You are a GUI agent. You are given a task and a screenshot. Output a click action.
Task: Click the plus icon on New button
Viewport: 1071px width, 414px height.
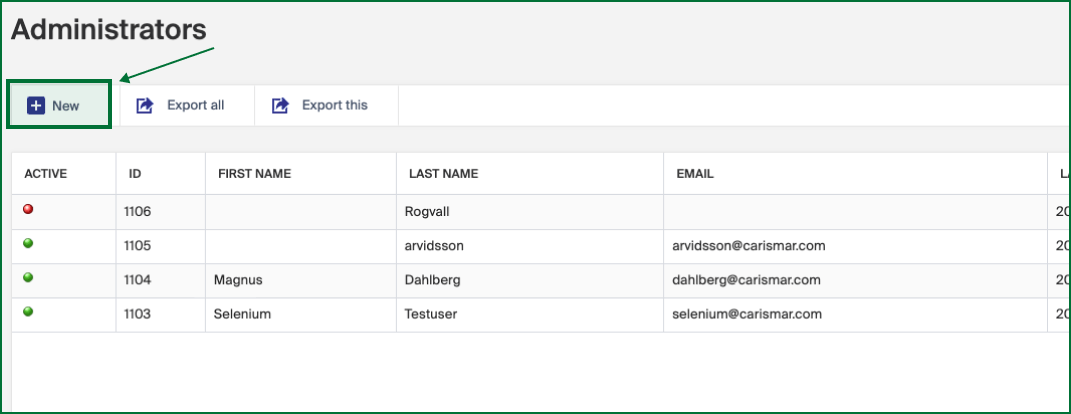36,105
